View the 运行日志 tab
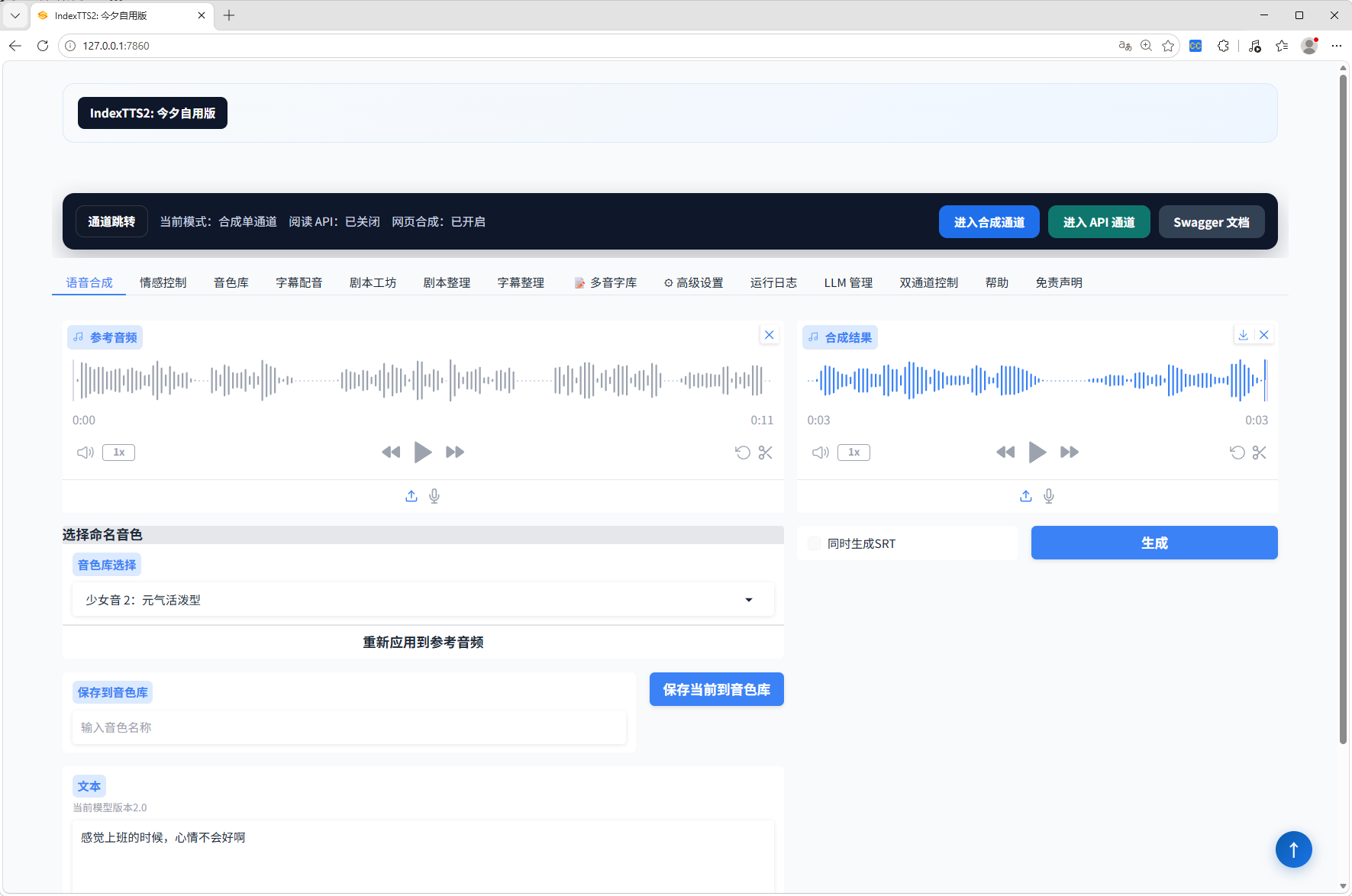Image resolution: width=1352 pixels, height=896 pixels. pos(774,282)
